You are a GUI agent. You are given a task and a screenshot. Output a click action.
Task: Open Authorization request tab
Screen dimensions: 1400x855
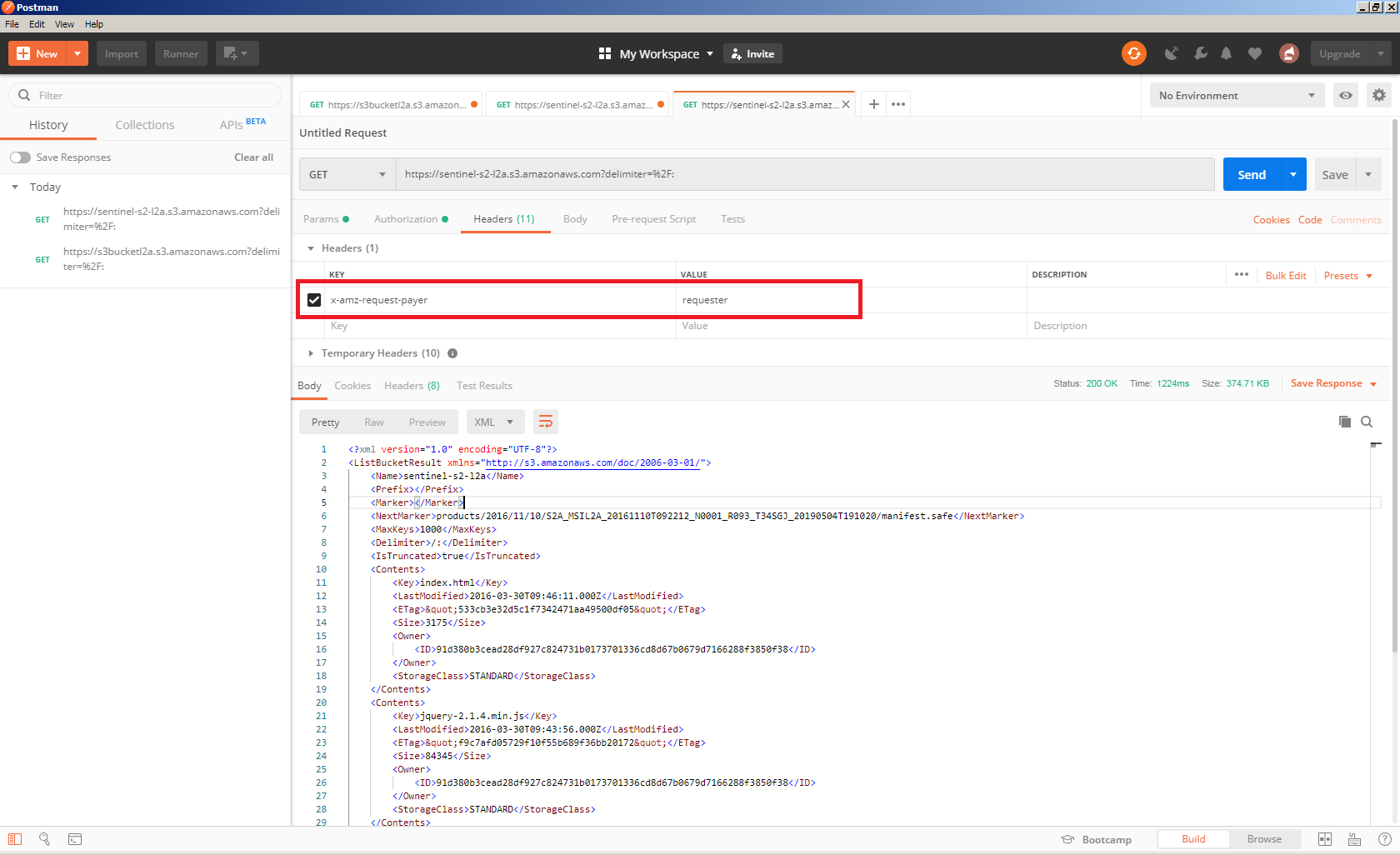[411, 219]
